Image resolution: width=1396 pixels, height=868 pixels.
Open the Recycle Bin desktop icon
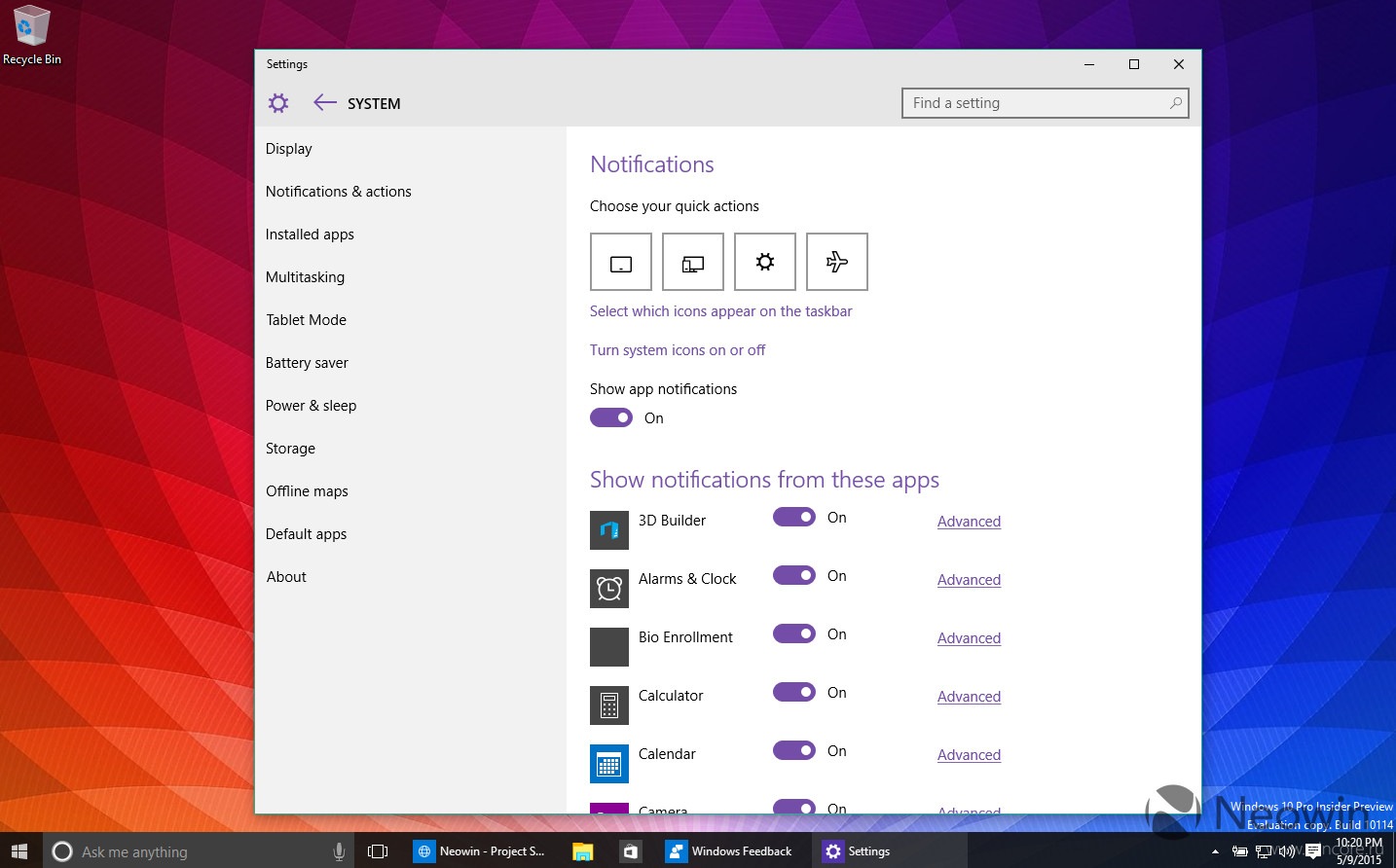pyautogui.click(x=32, y=35)
